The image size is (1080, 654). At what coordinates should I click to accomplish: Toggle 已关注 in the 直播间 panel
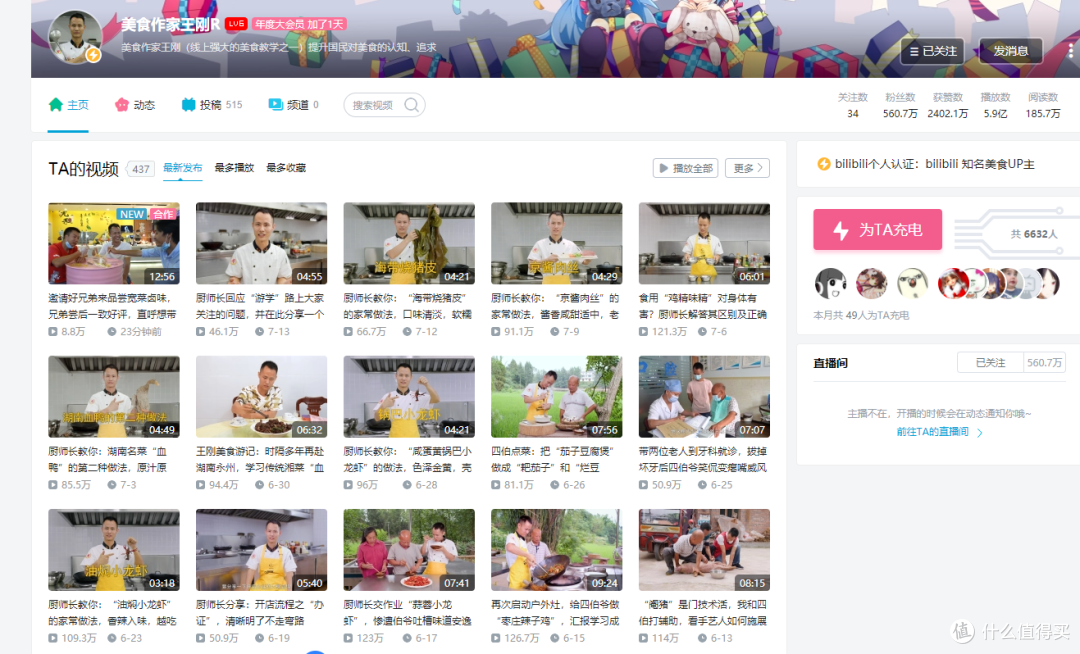[x=990, y=363]
